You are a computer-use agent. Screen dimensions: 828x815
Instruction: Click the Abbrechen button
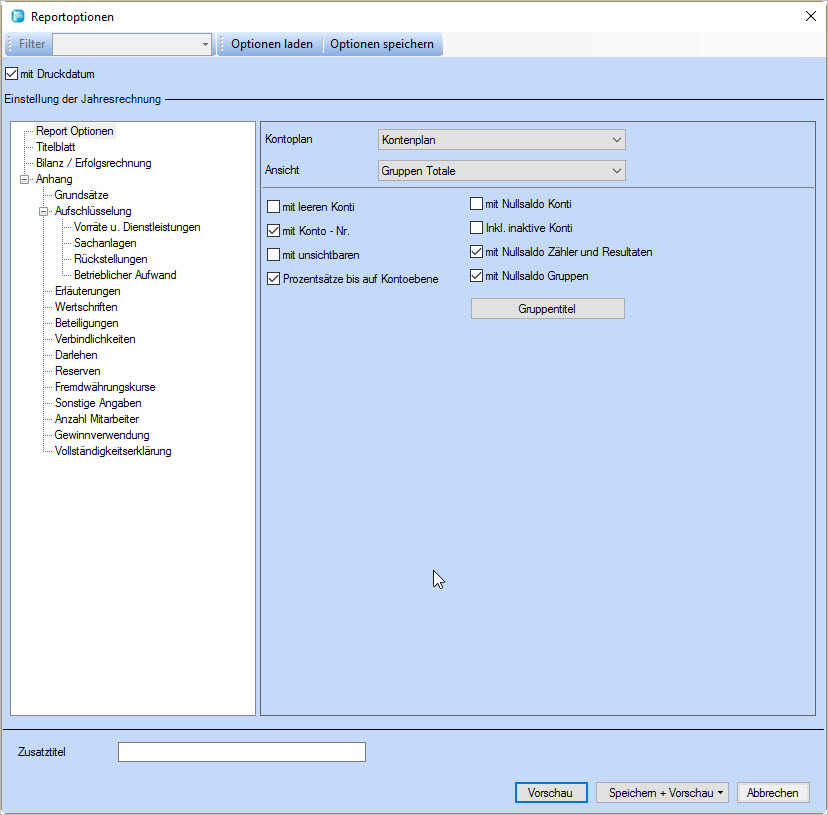[772, 793]
